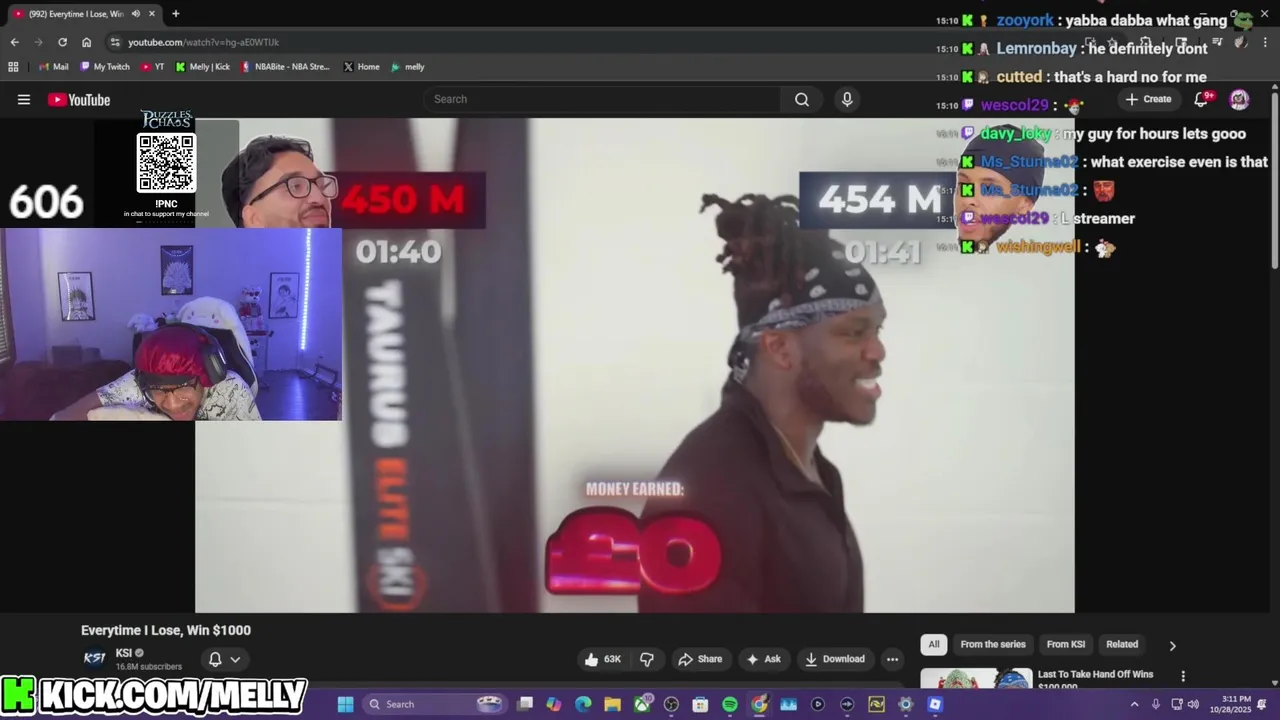
Task: Like the video showing 63K likes
Action: [x=604, y=659]
